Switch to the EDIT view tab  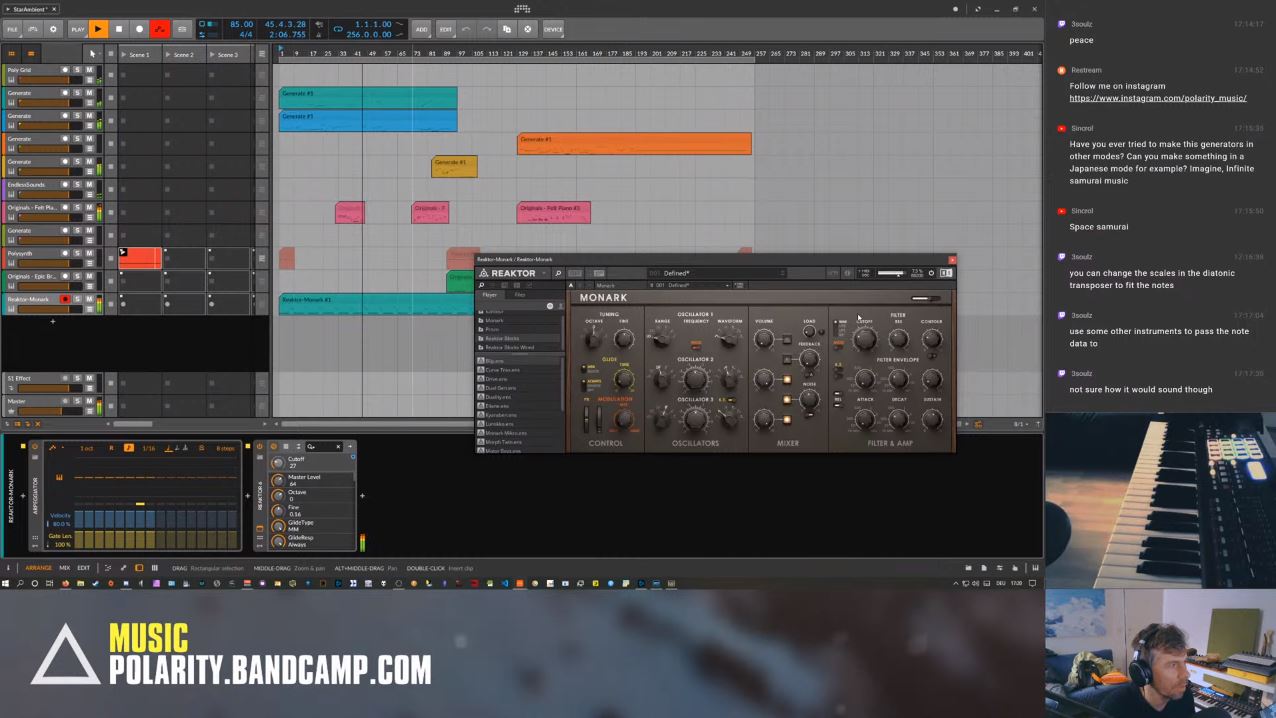tap(84, 568)
